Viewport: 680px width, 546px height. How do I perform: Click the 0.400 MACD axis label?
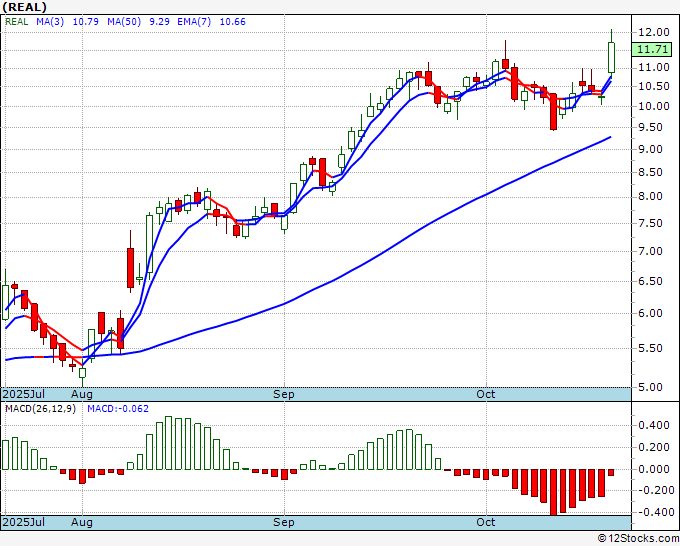[x=656, y=425]
